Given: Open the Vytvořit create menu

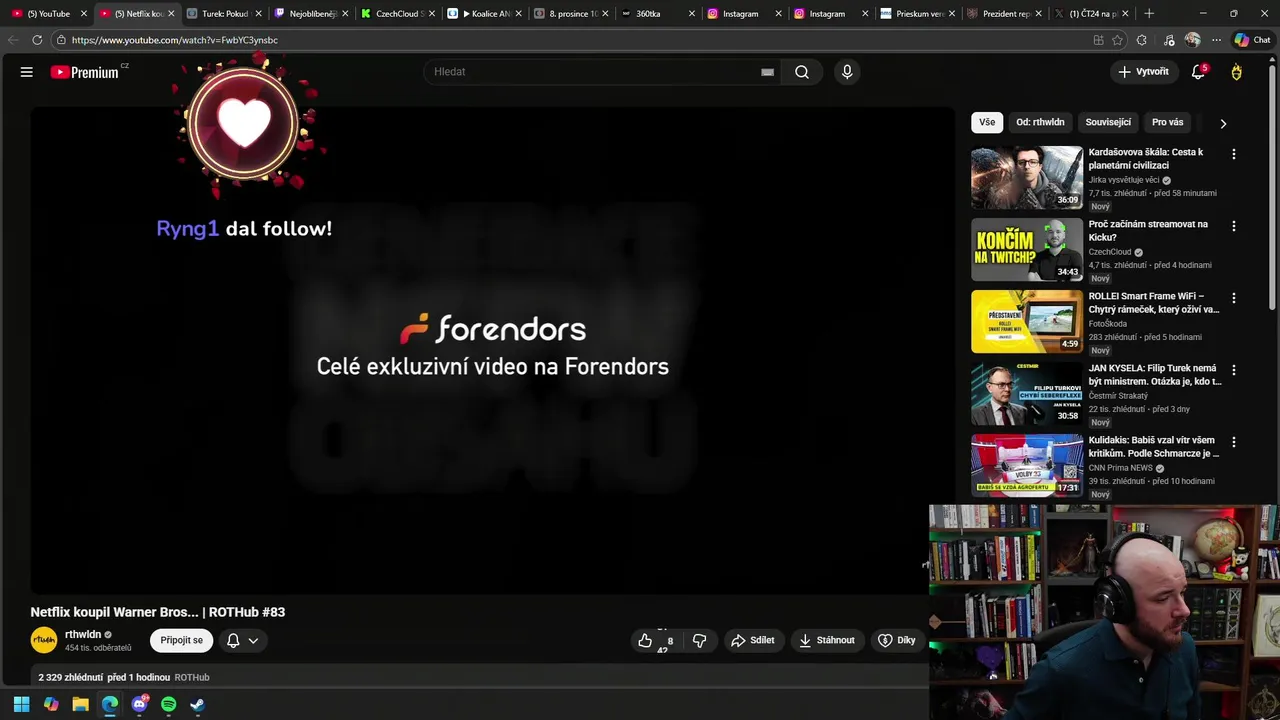Looking at the screenshot, I should click(1143, 72).
